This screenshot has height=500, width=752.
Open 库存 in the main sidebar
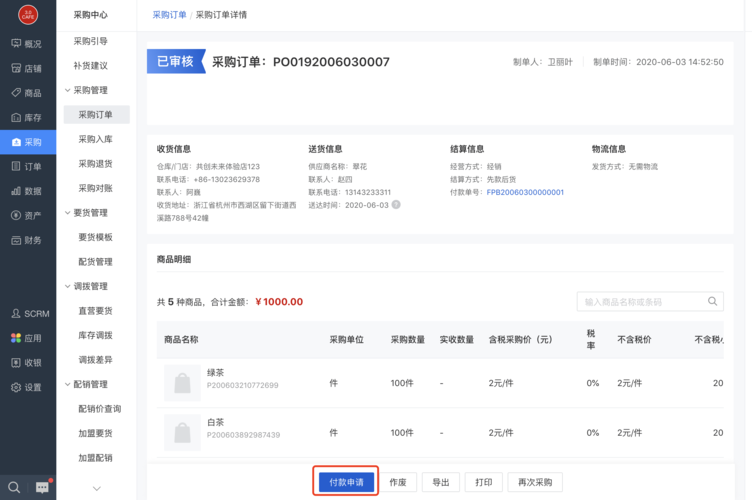(27, 117)
